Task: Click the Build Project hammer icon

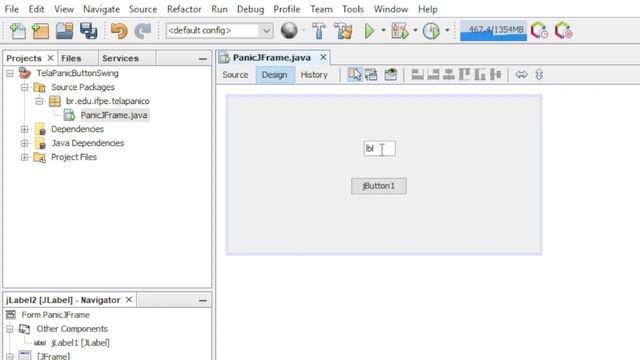Action: click(x=319, y=31)
